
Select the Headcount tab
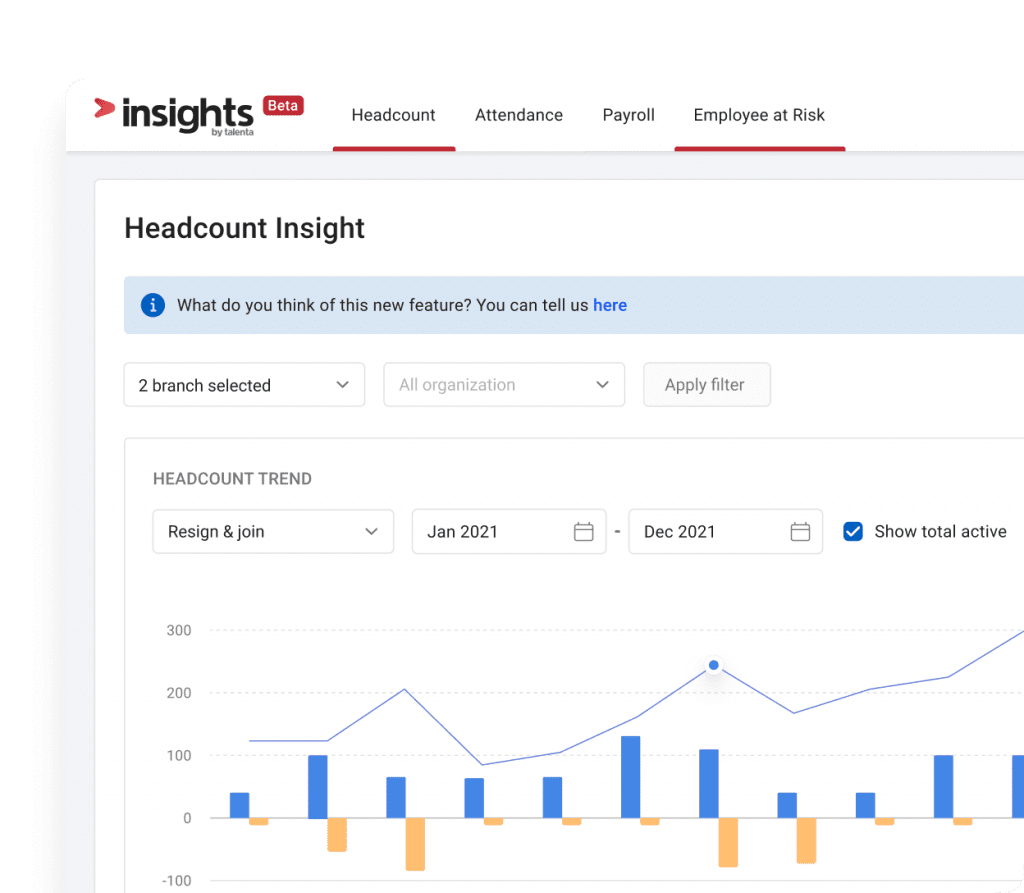[x=393, y=115]
